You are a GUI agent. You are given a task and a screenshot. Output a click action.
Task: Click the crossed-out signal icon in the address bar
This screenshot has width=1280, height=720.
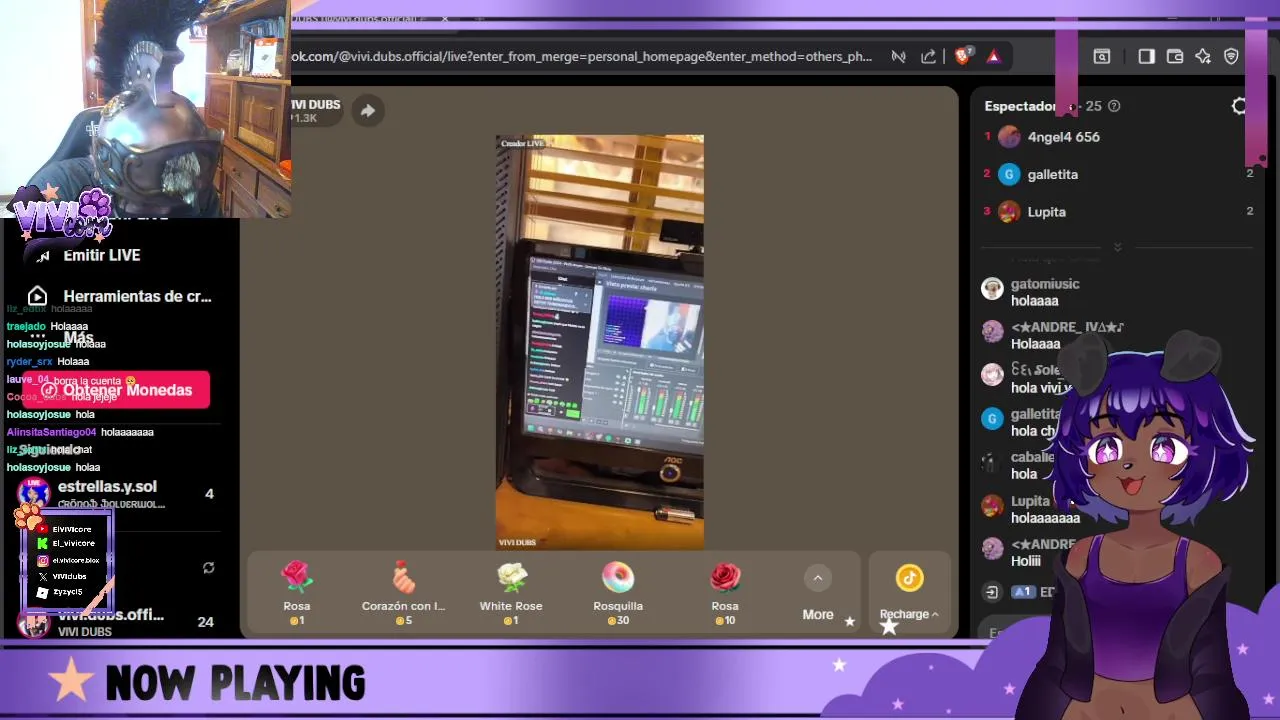pos(898,57)
